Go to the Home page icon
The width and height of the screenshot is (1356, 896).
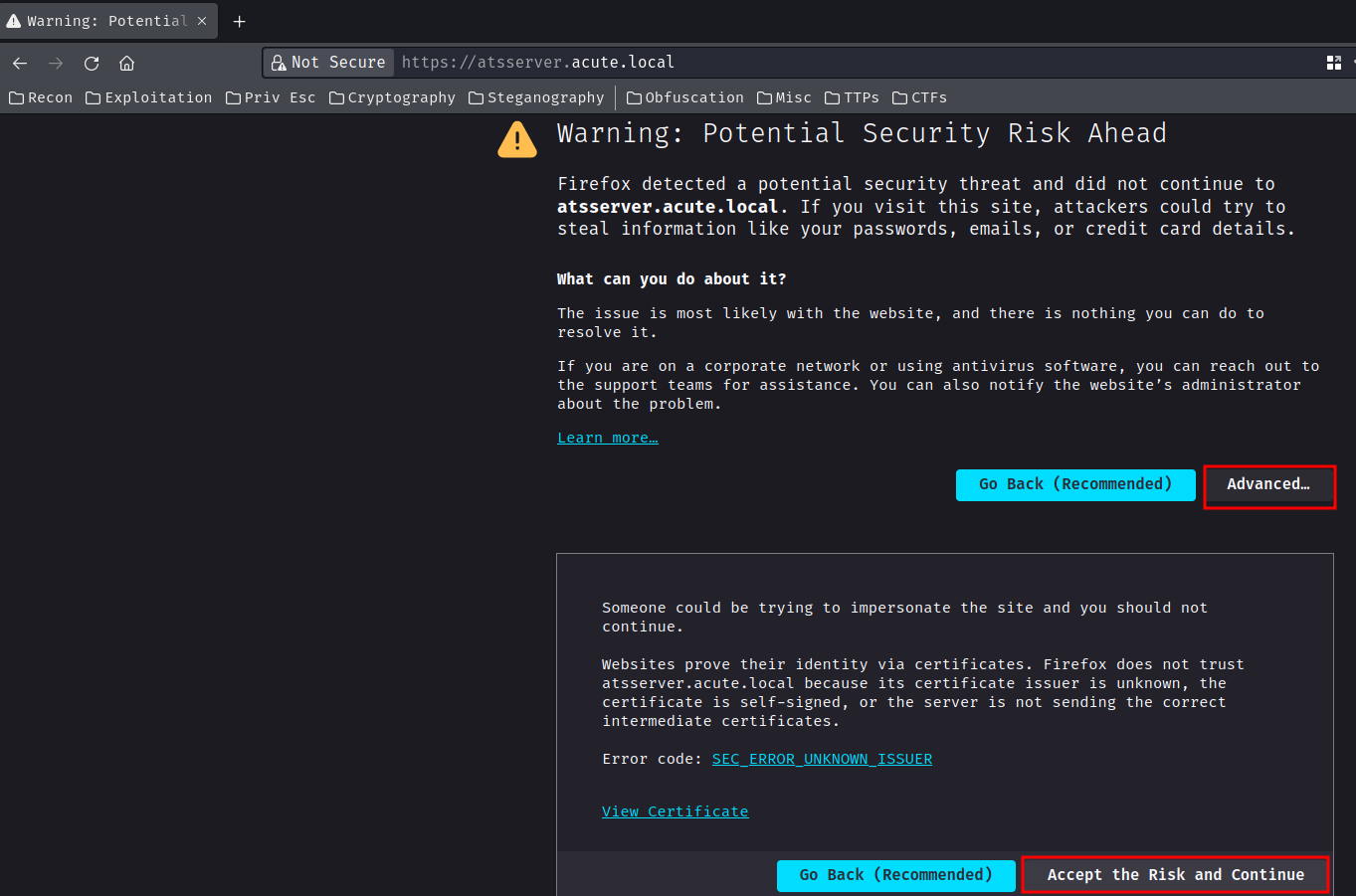[x=126, y=63]
